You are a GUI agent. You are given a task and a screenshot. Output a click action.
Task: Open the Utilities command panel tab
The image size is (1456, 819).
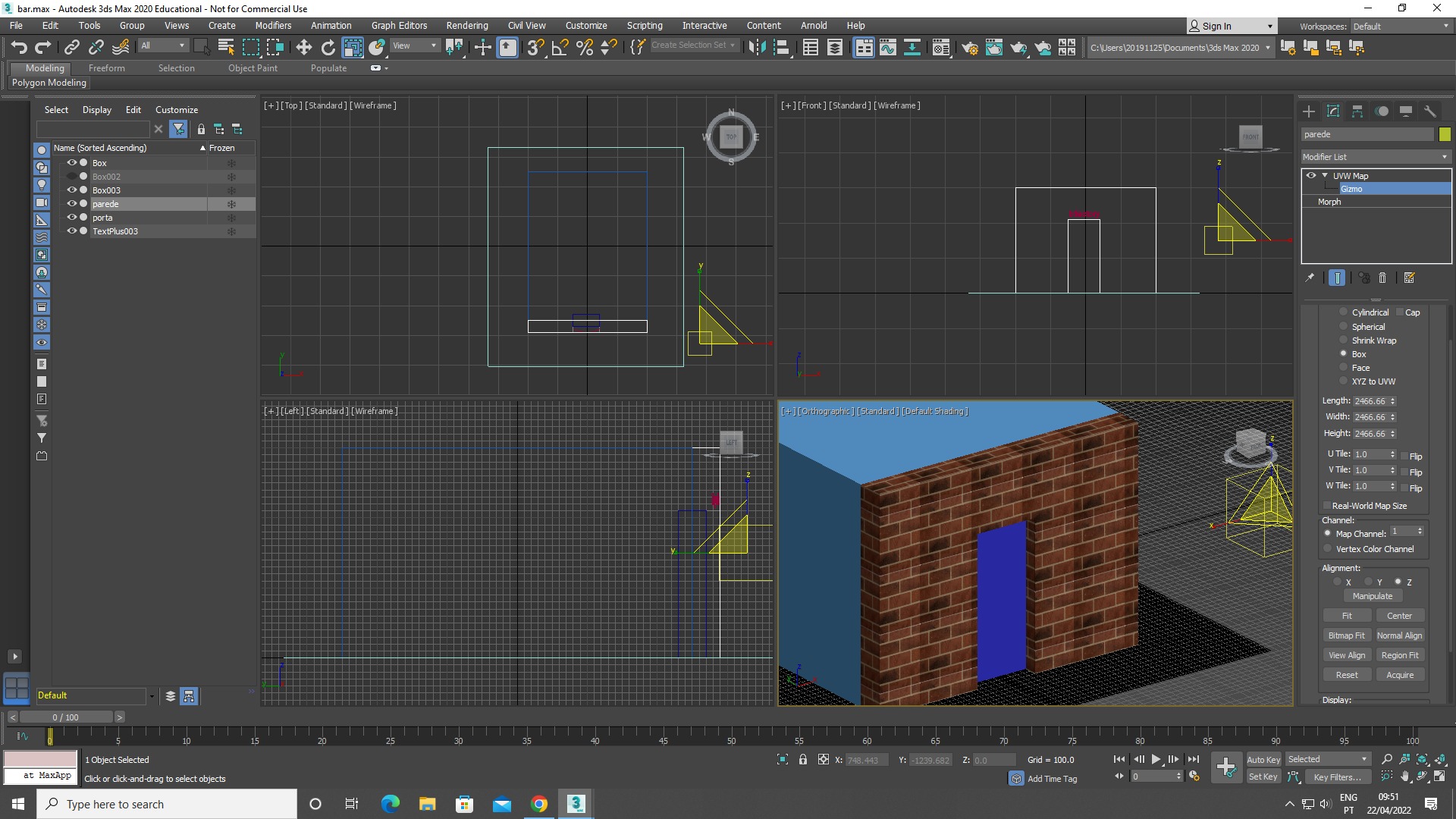click(x=1430, y=111)
